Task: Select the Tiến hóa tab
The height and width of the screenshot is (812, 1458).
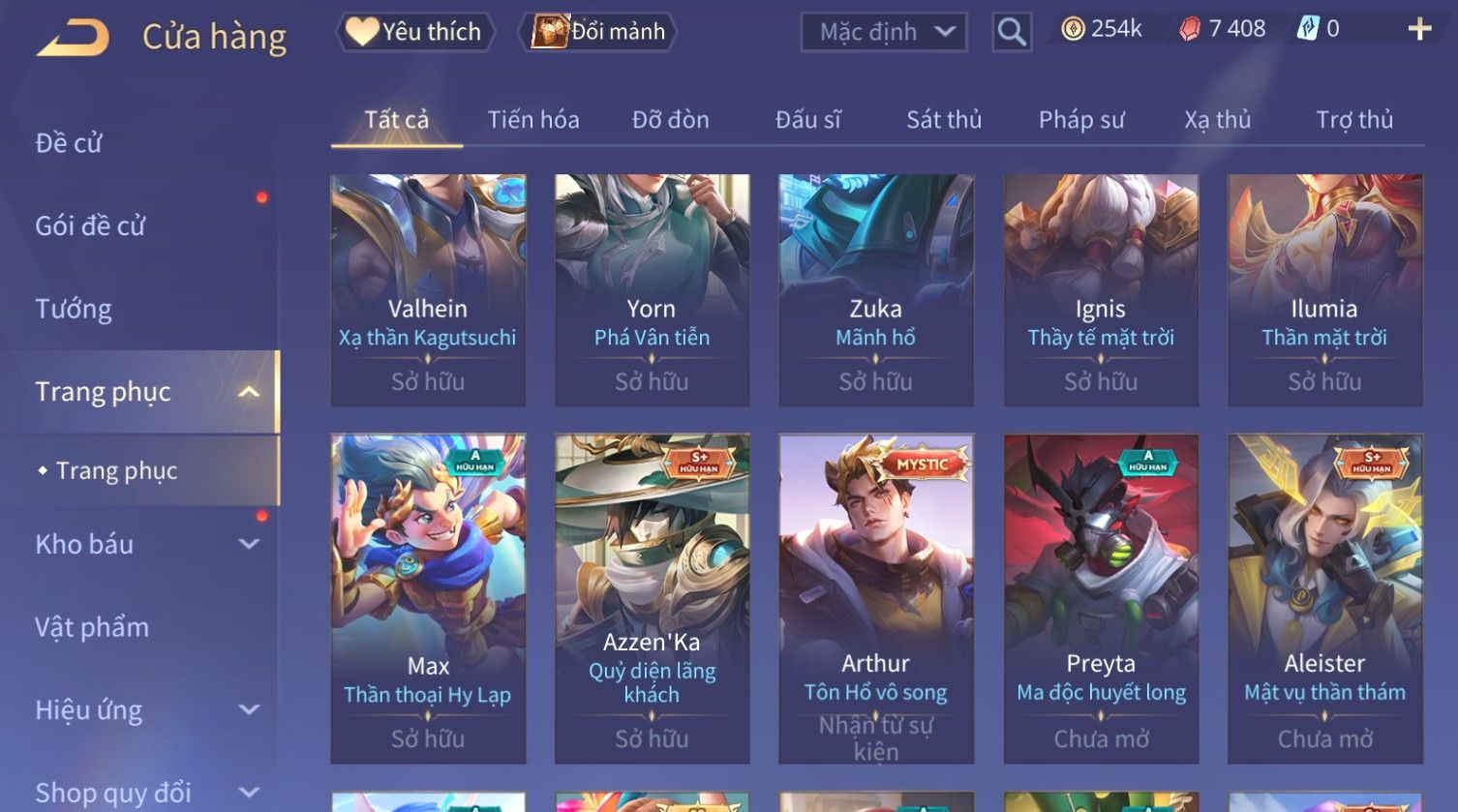Action: point(533,119)
